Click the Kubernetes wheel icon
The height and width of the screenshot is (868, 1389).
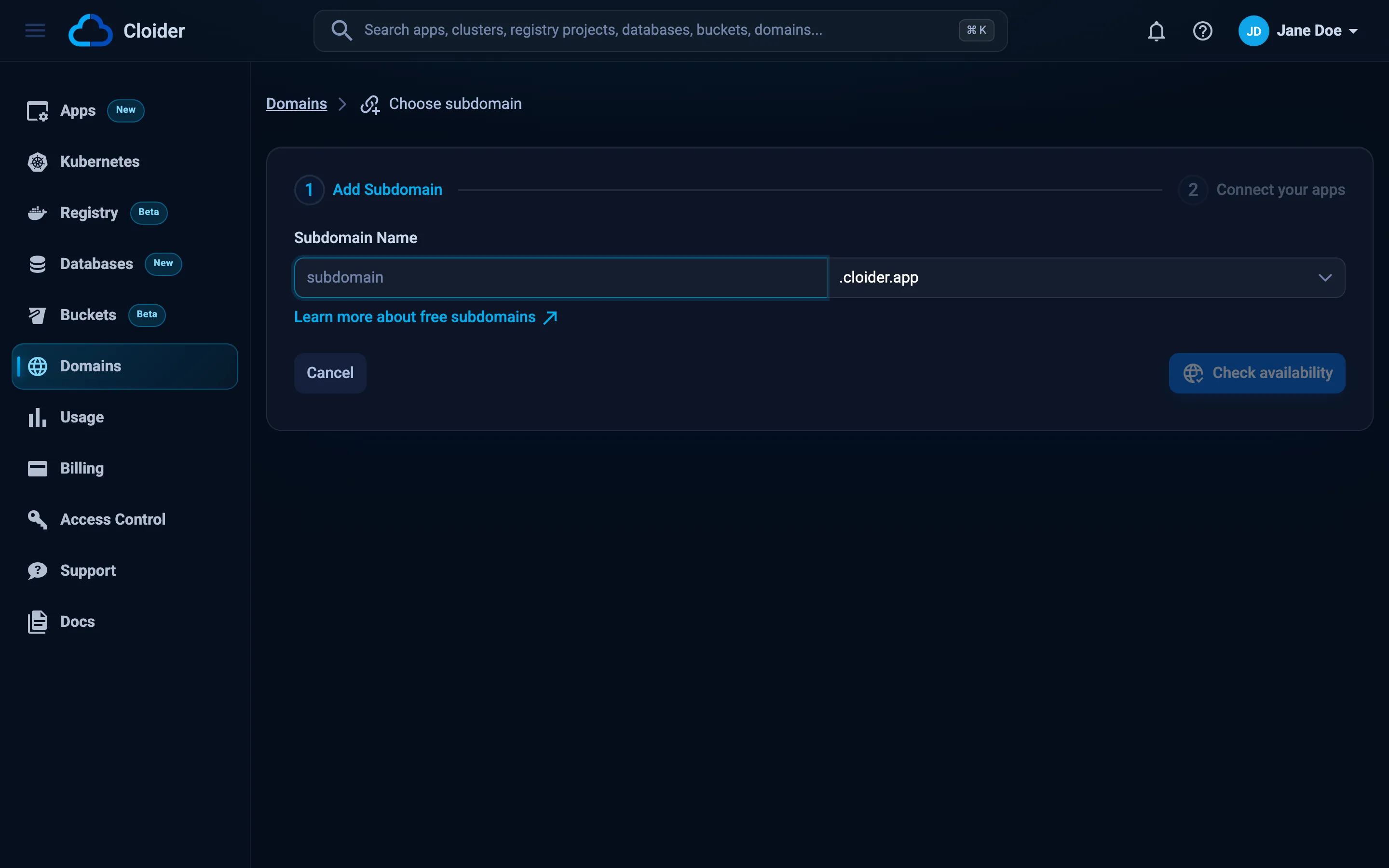click(x=38, y=162)
